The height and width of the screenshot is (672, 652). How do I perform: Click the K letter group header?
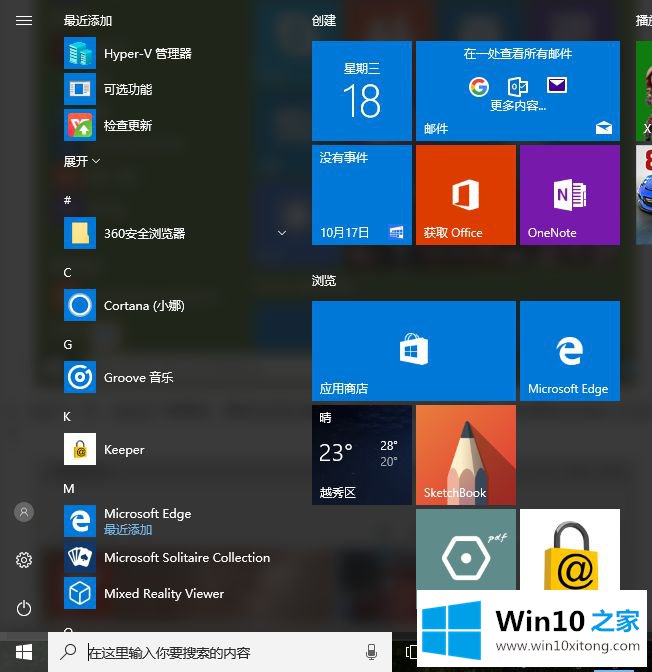(67, 416)
